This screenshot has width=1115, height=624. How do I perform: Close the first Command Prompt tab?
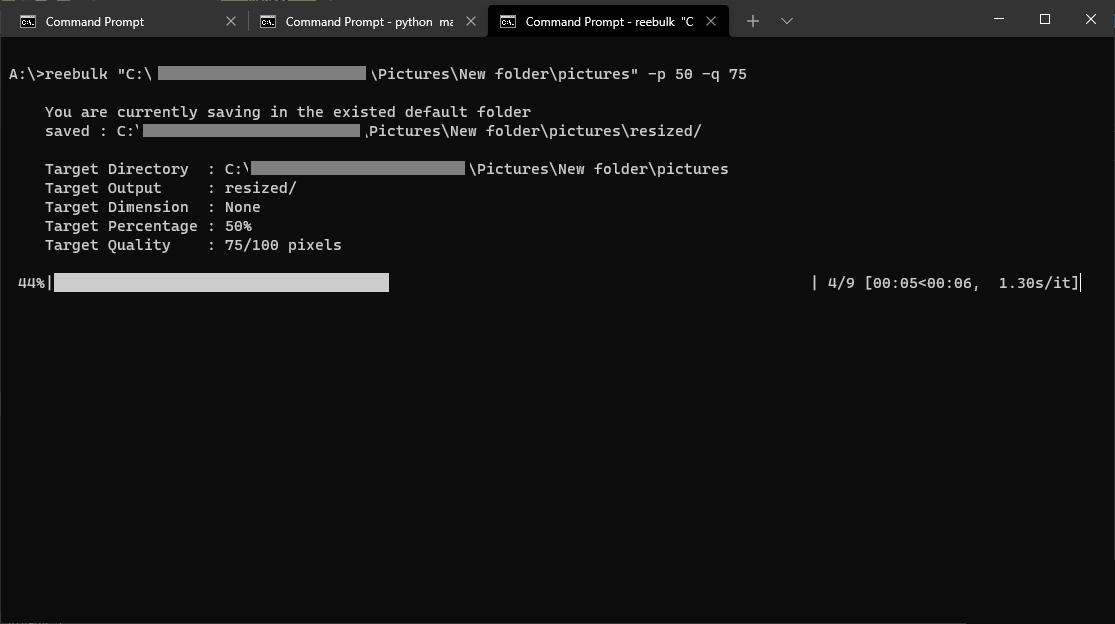pyautogui.click(x=230, y=21)
